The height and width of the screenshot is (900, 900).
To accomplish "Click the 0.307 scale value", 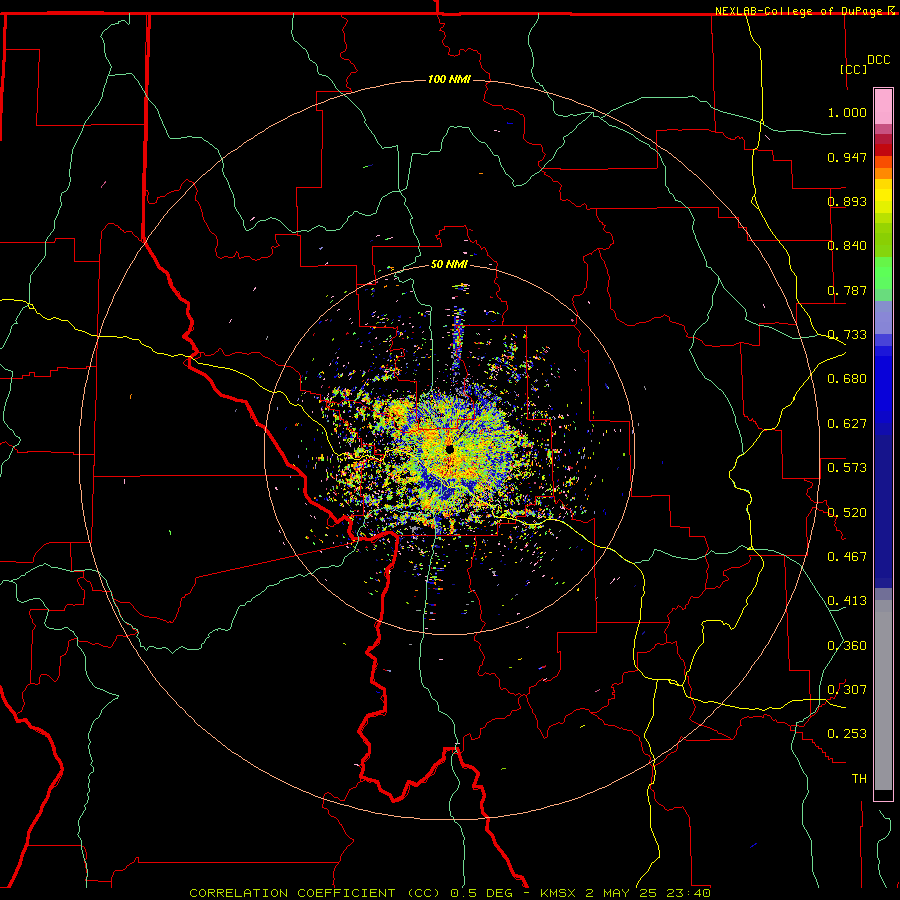I will 847,690.
